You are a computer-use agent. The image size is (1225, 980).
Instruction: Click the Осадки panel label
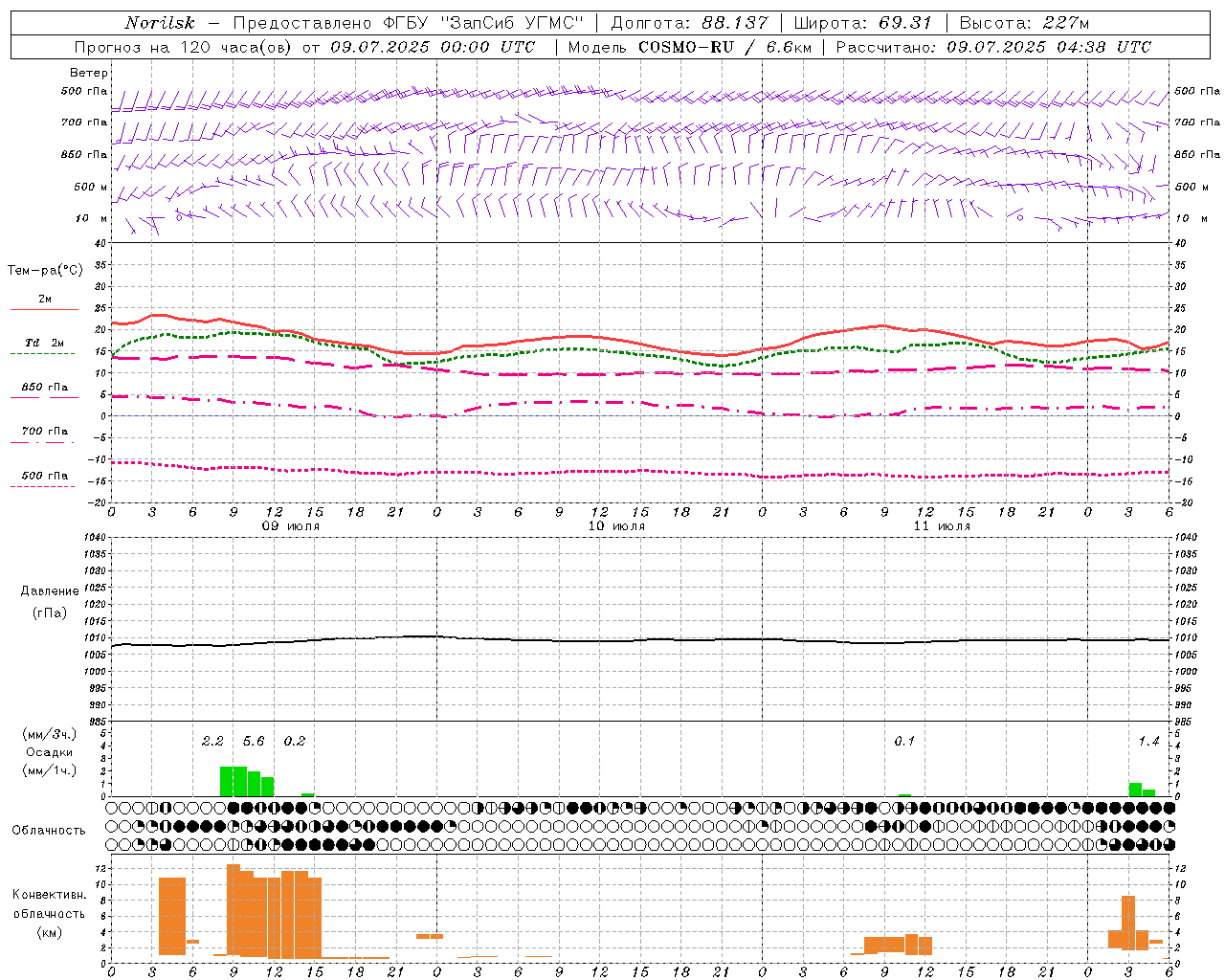pos(49,752)
